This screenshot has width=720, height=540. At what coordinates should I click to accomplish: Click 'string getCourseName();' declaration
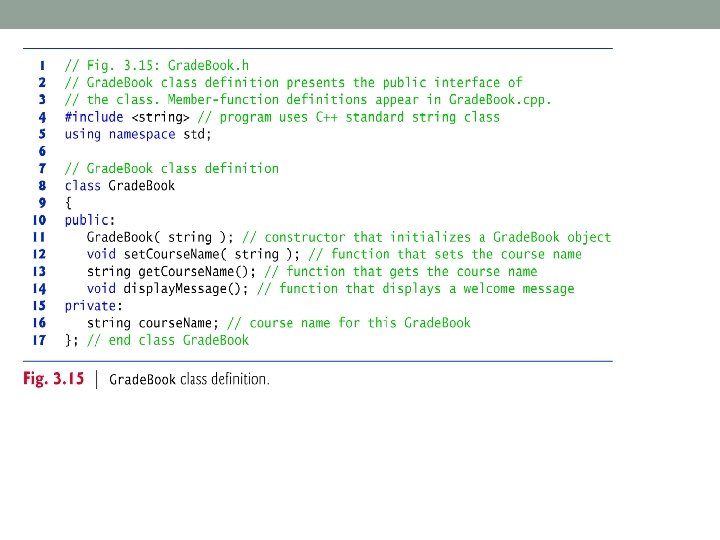tap(171, 271)
